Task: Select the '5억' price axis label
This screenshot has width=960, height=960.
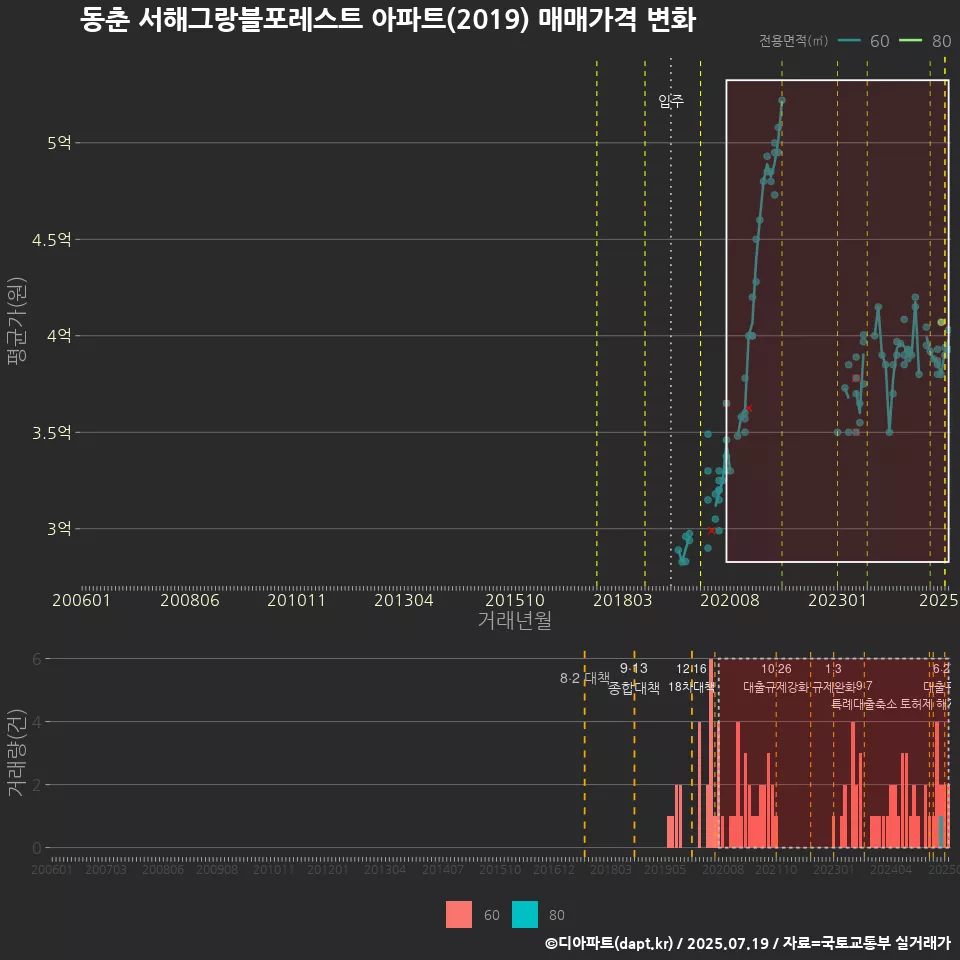Action: click(59, 143)
